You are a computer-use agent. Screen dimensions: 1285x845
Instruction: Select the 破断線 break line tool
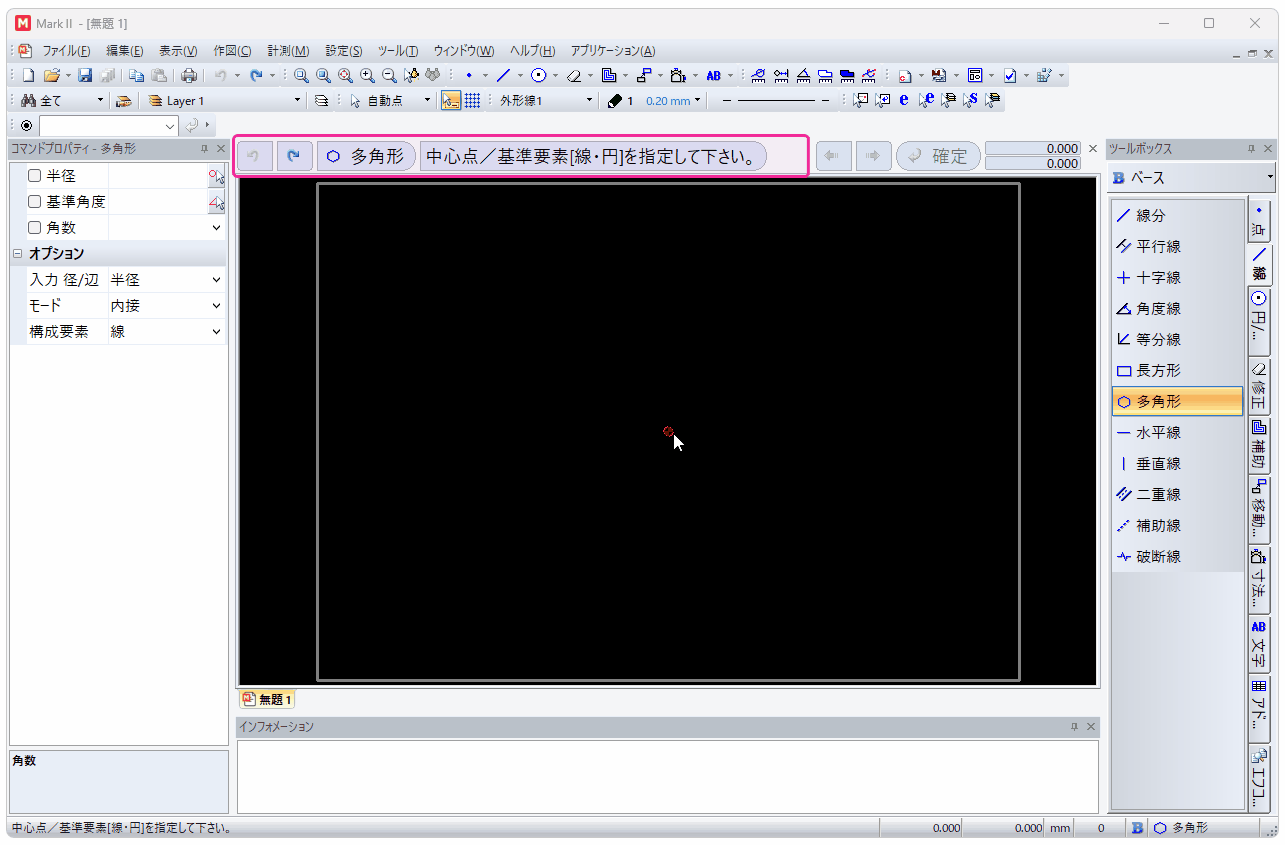pyautogui.click(x=1158, y=556)
